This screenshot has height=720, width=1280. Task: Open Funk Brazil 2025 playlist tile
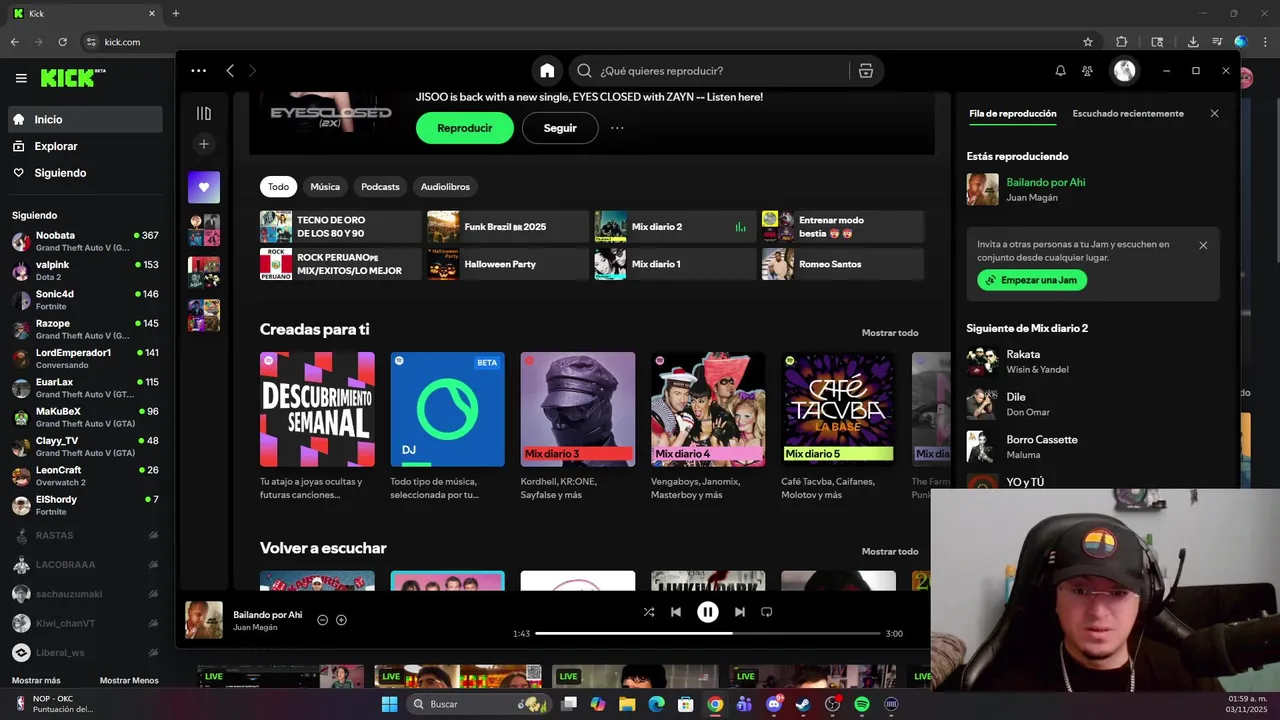coord(507,227)
